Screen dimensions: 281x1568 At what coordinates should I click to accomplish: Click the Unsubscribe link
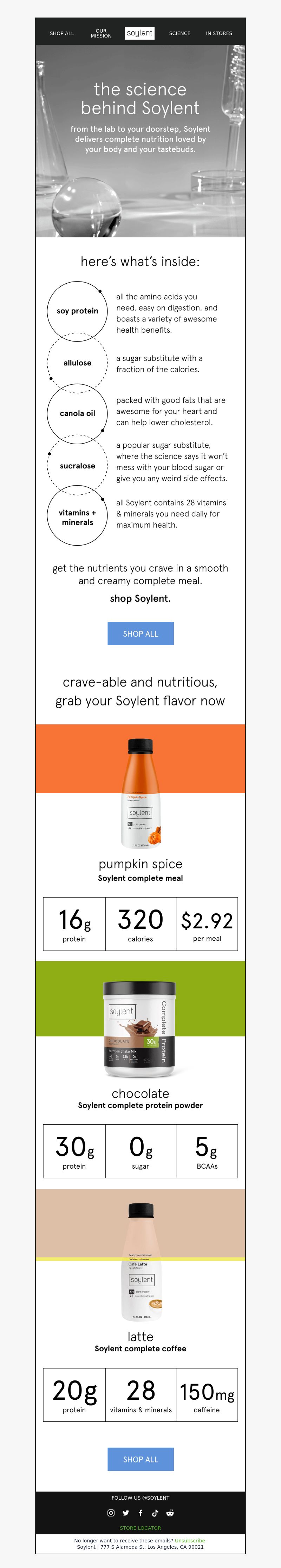click(190, 1540)
